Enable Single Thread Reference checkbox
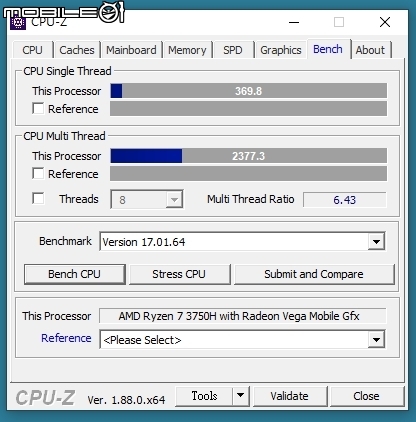This screenshot has height=422, width=416. tap(38, 109)
